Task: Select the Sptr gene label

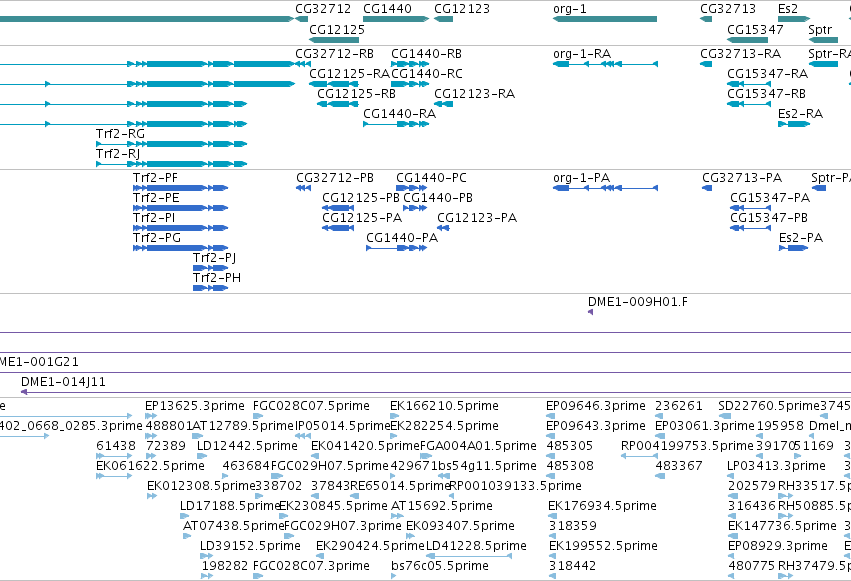Action: pos(820,29)
